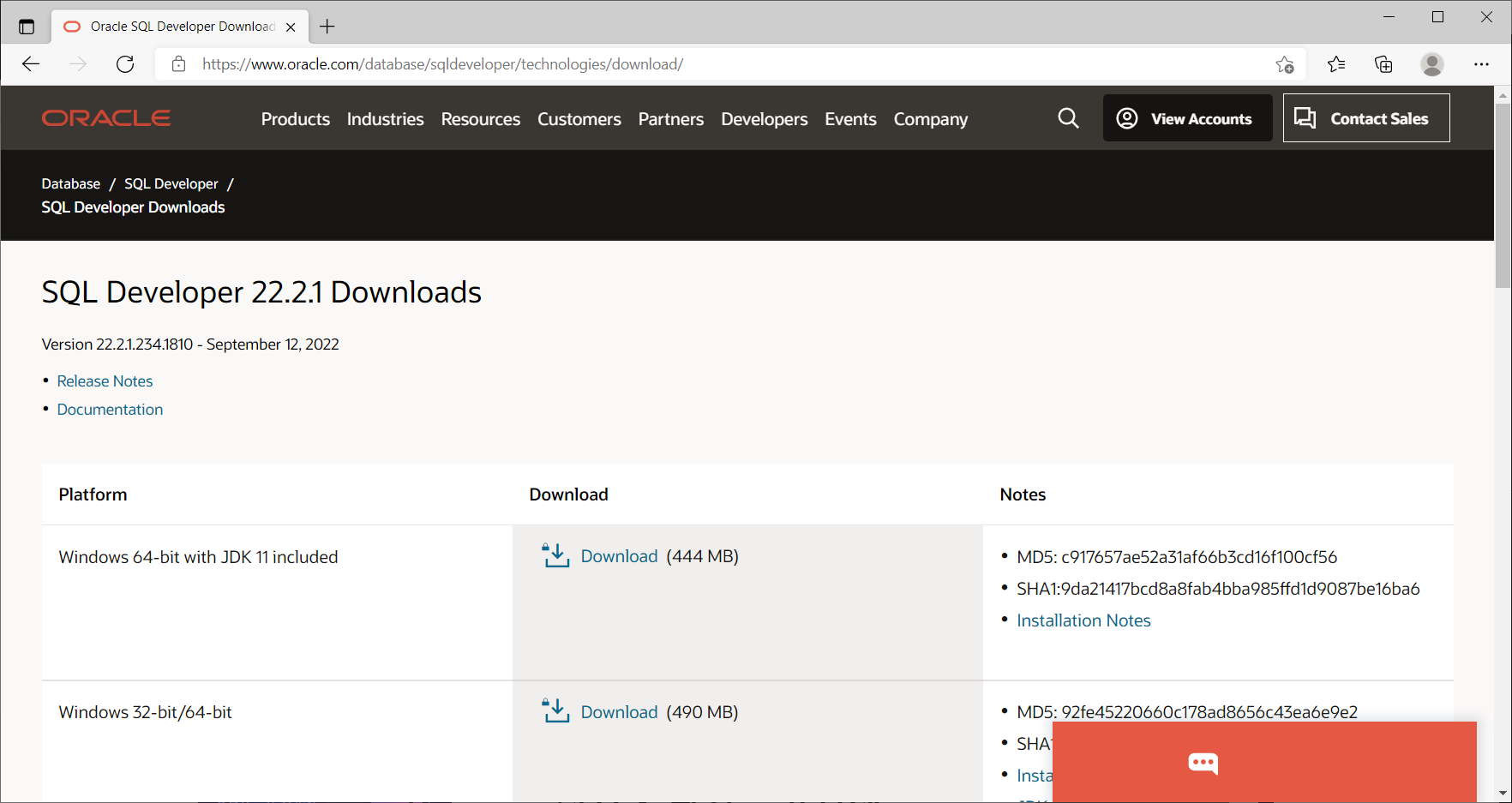
Task: Click download icon for Windows 64-bit JDK 11
Action: 555,555
